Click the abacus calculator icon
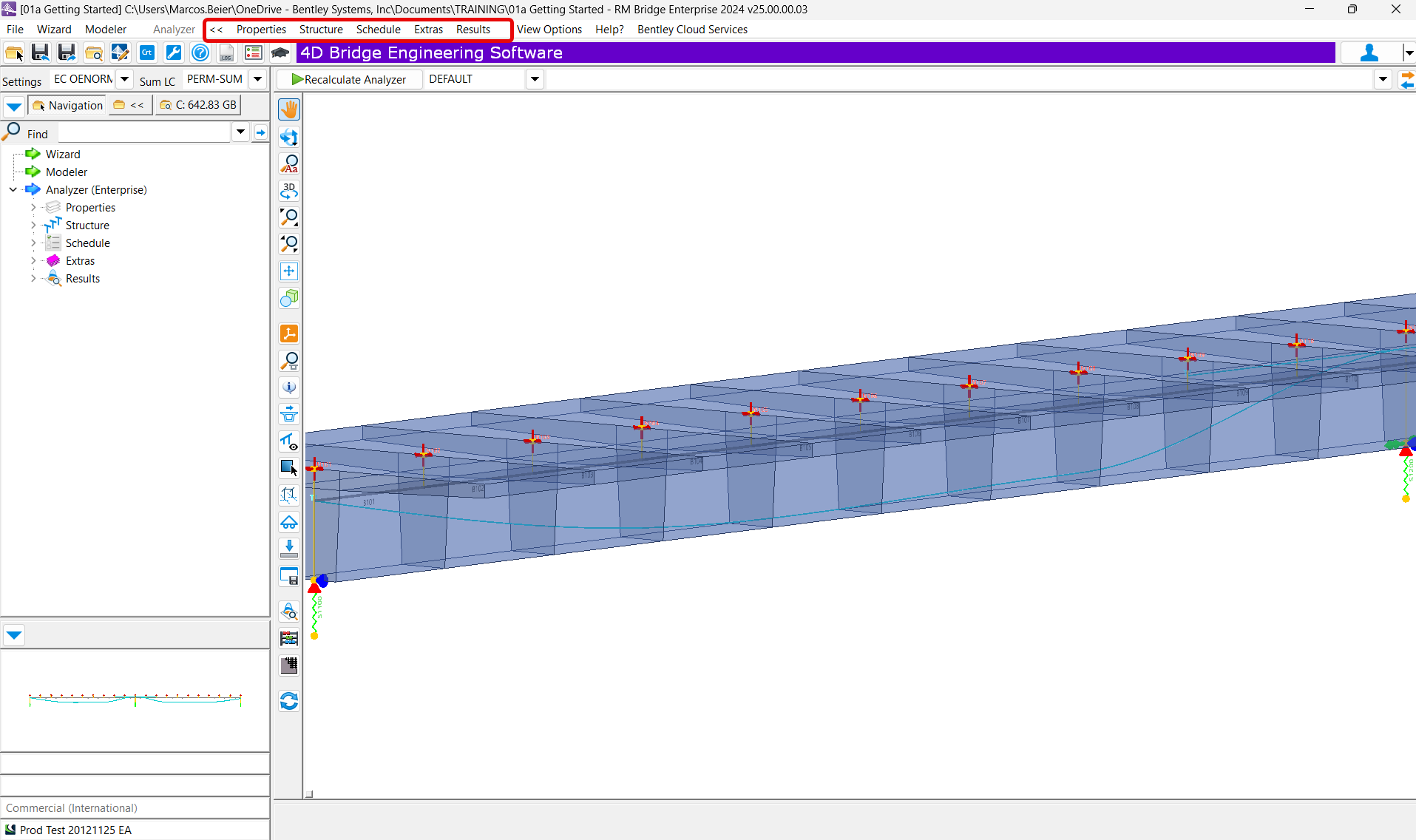 pyautogui.click(x=289, y=638)
